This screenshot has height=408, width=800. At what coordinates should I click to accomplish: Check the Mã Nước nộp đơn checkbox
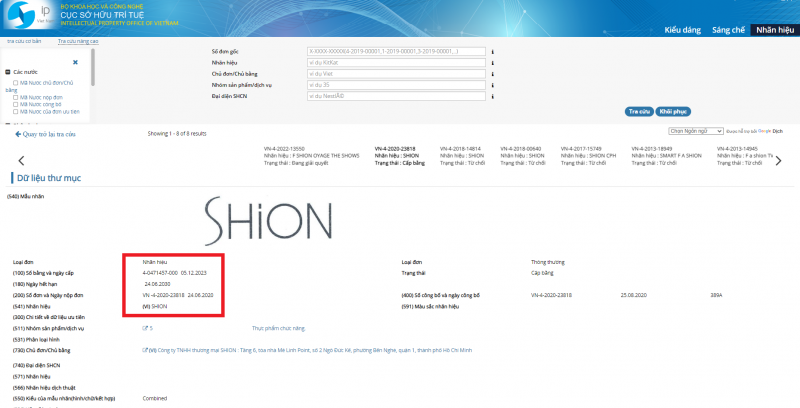click(x=17, y=97)
